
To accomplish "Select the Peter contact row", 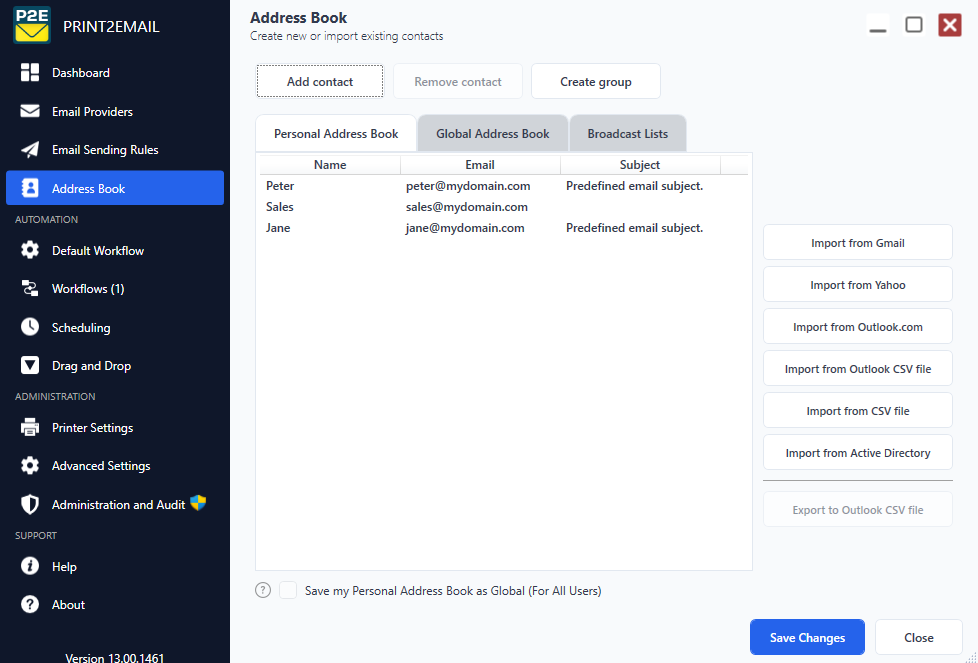I will 503,186.
